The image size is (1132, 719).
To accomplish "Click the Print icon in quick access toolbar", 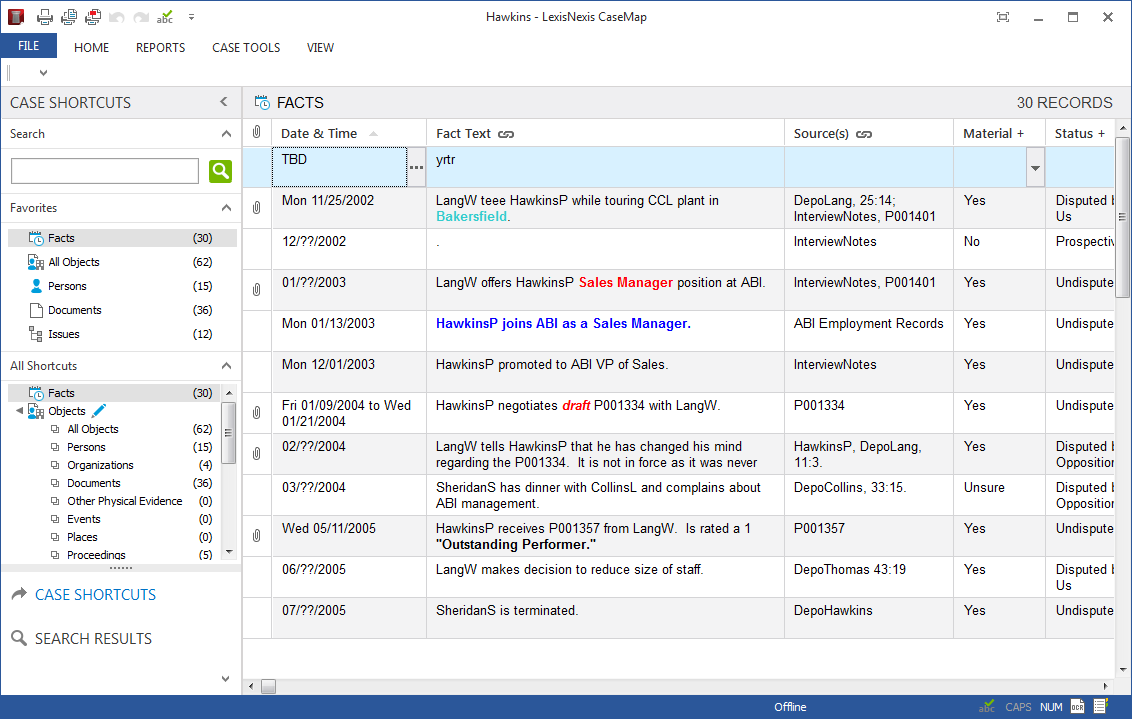I will pyautogui.click(x=45, y=17).
